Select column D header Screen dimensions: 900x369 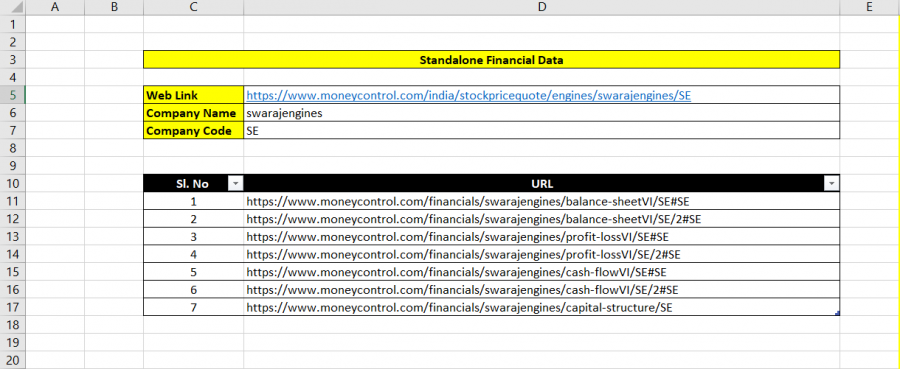tap(541, 7)
